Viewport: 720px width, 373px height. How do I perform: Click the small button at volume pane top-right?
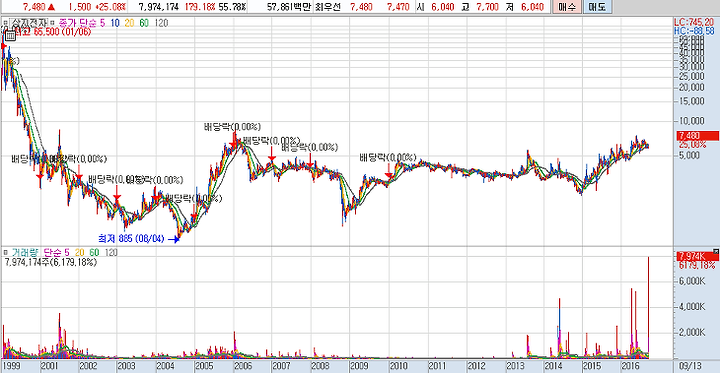716,251
